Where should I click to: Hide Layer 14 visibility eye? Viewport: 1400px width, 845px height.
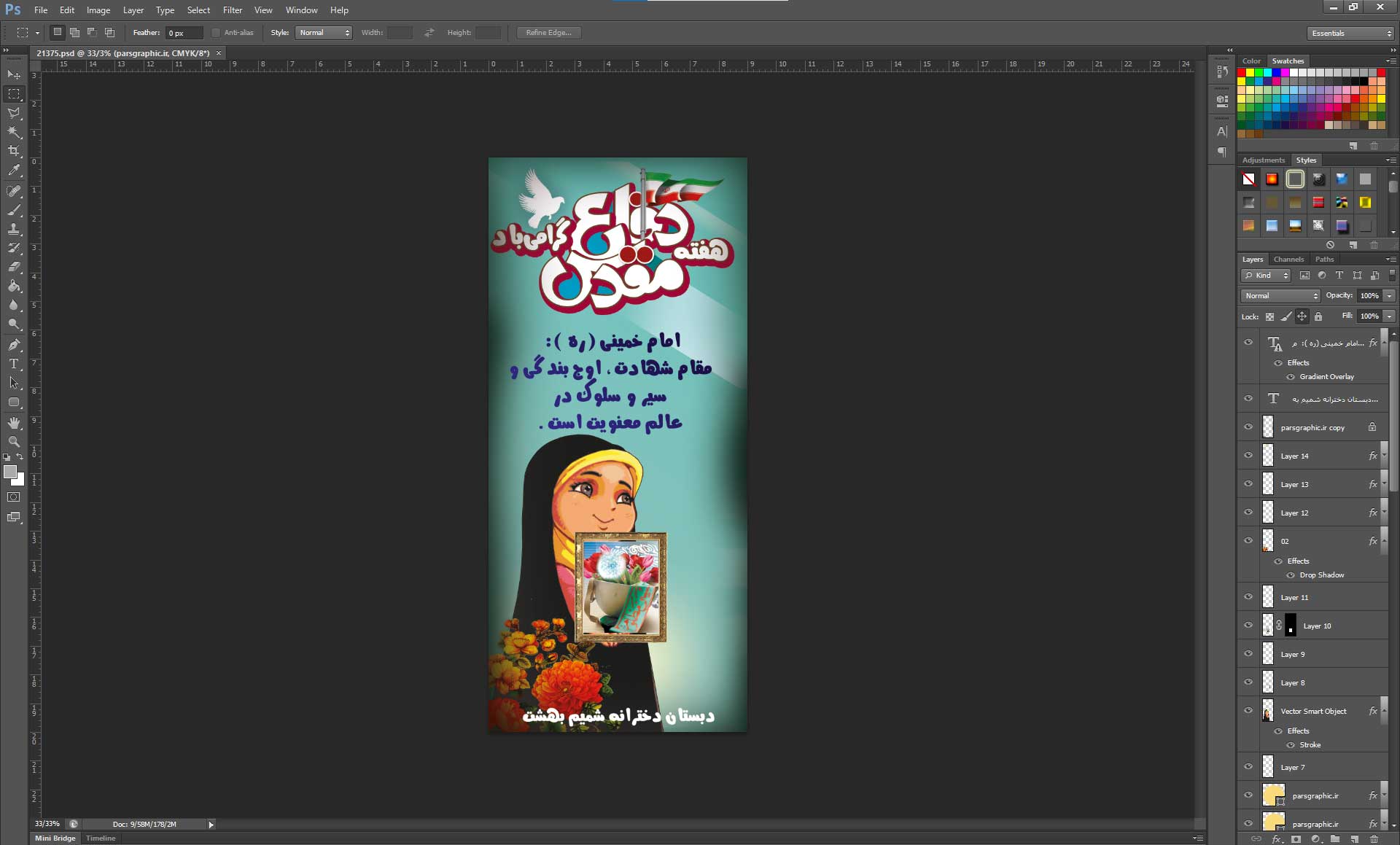tap(1248, 456)
